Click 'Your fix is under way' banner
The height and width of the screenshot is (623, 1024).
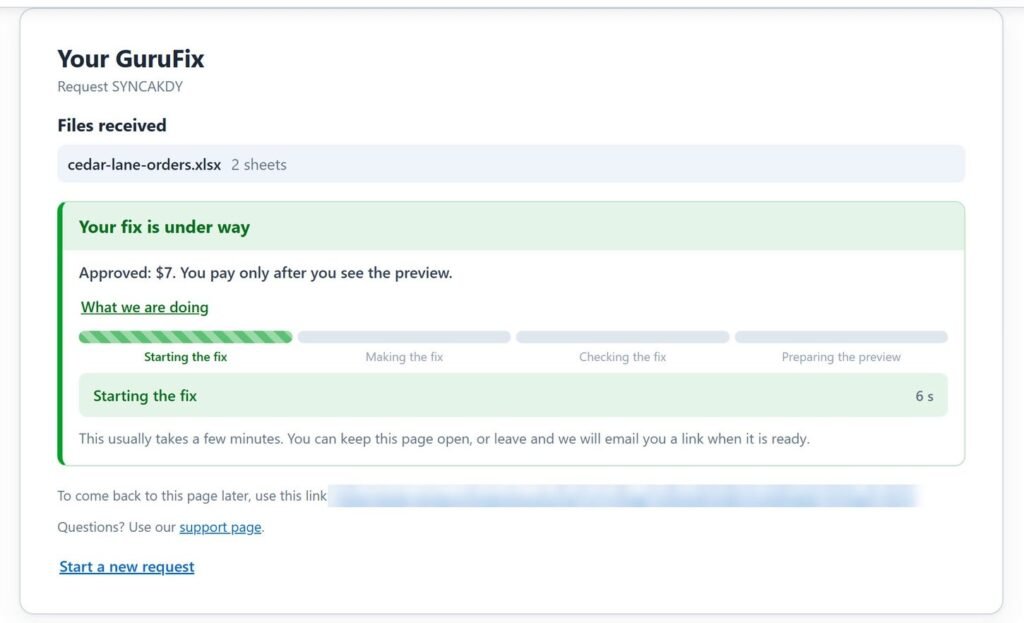click(x=513, y=227)
